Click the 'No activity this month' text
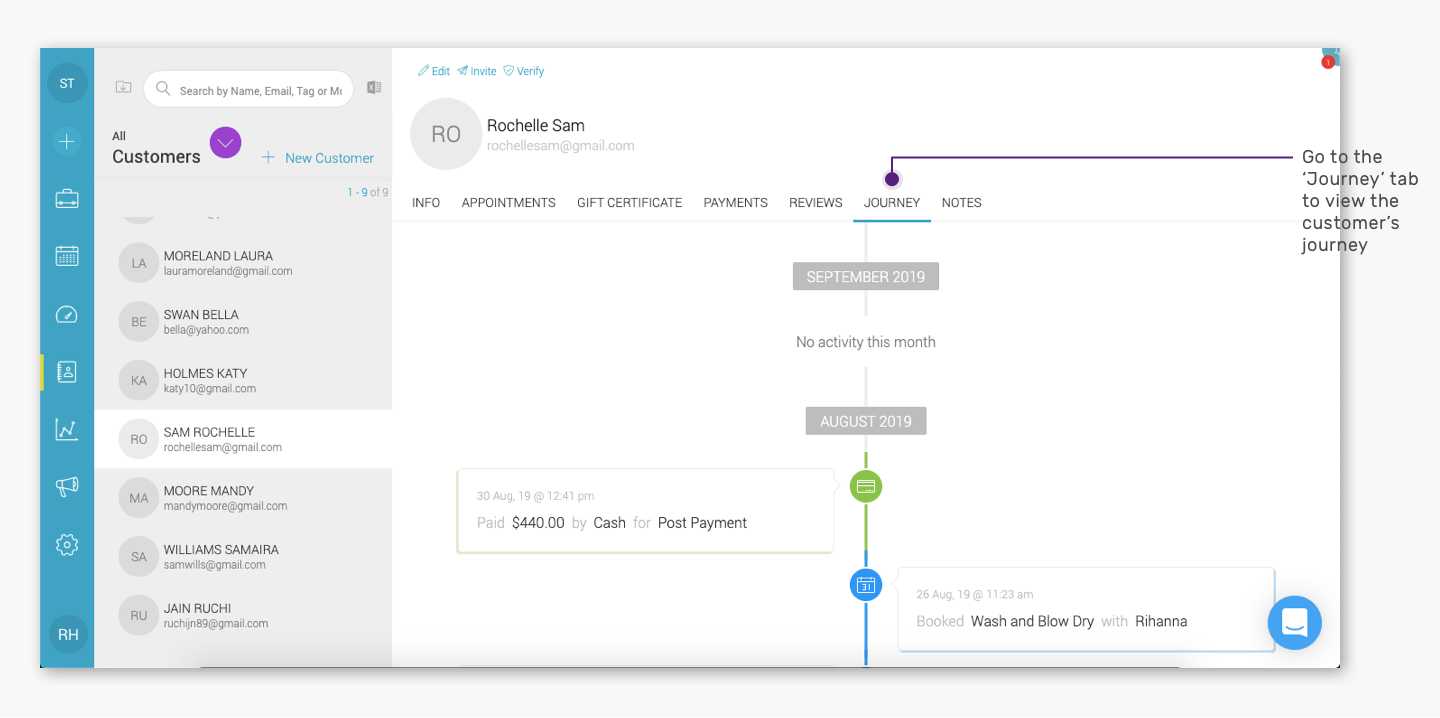This screenshot has height=718, width=1440. 866,342
